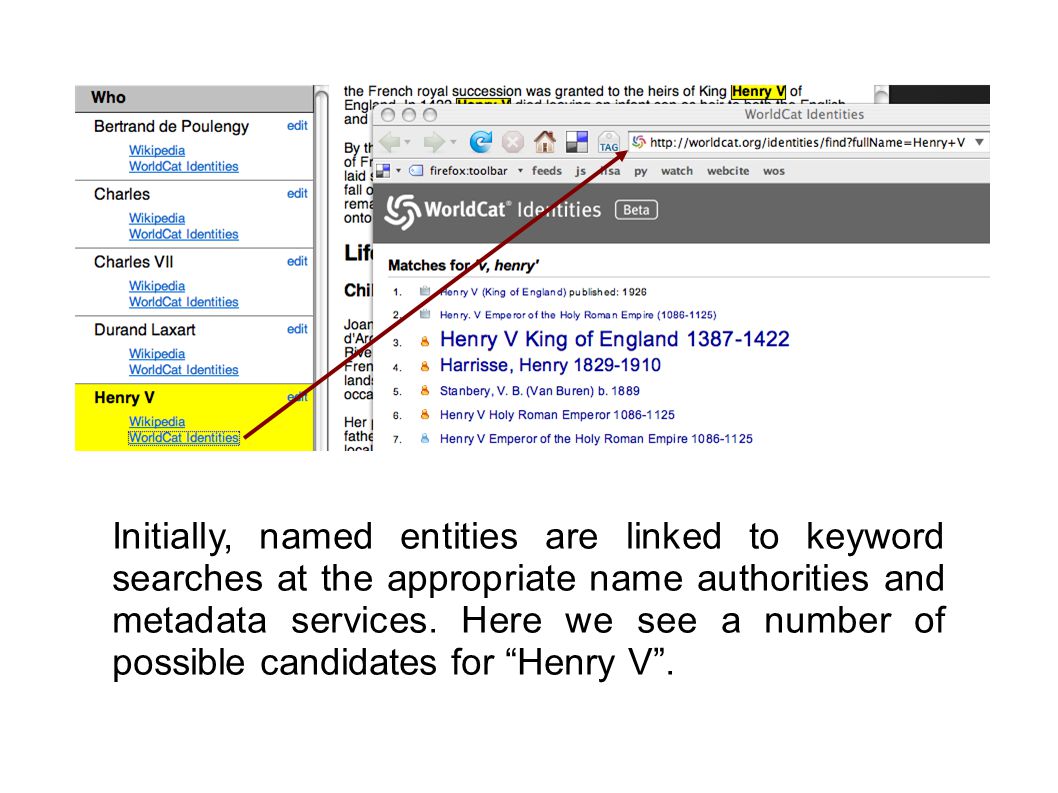Open WorldCat Identities under Charles VII

184,302
